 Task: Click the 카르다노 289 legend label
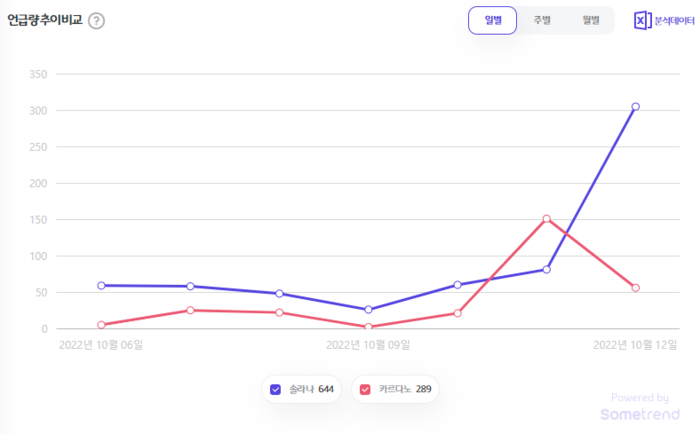click(403, 389)
